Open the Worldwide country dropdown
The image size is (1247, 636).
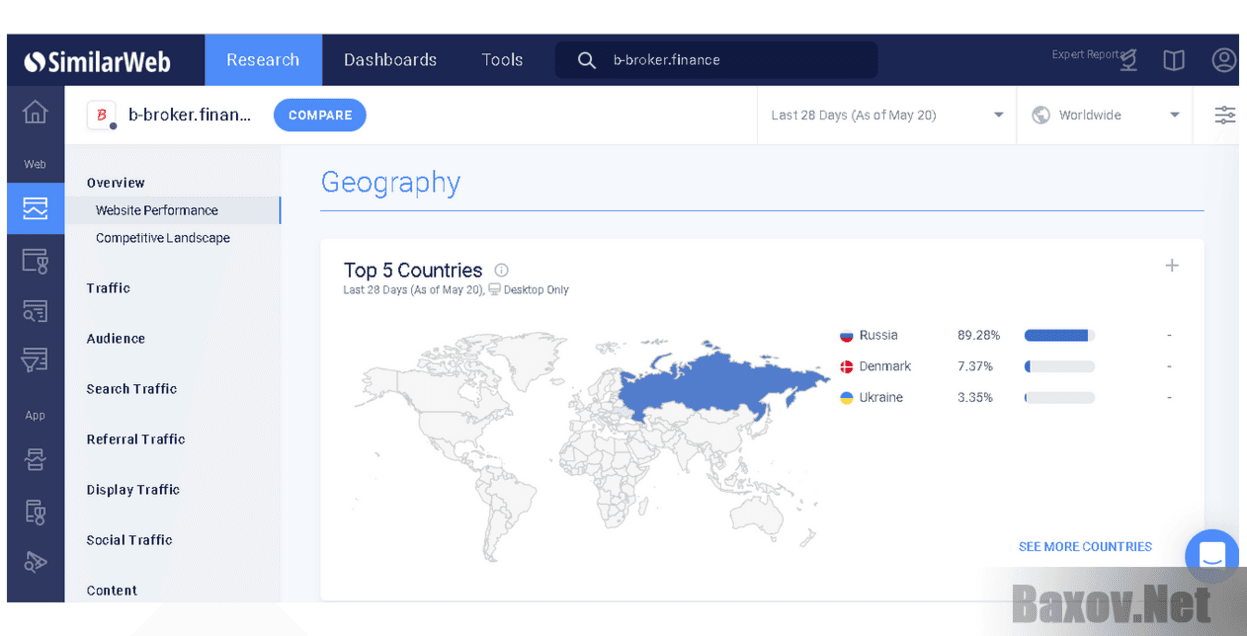coord(1104,115)
